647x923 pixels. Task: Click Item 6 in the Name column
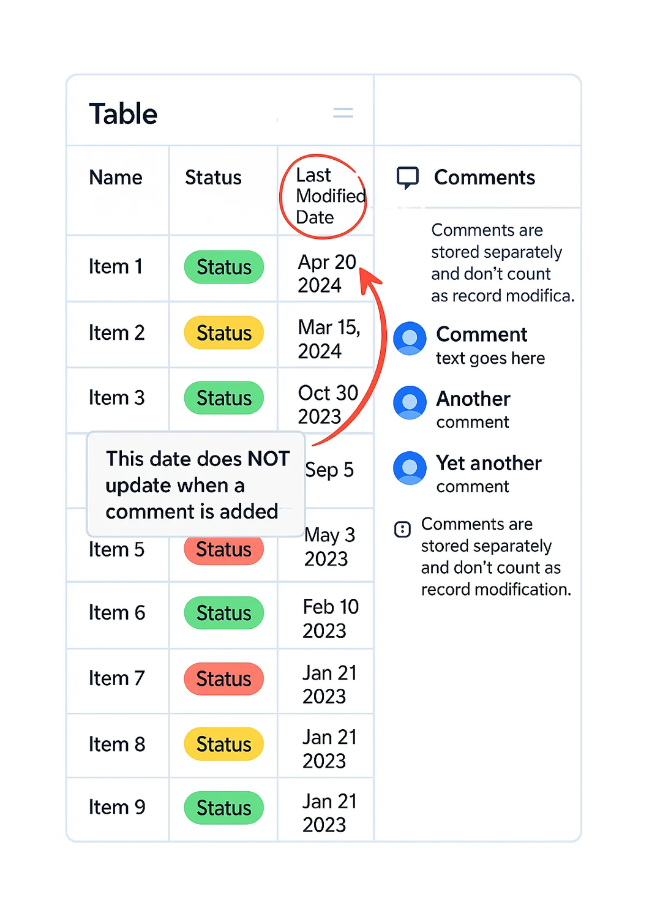[x=116, y=613]
